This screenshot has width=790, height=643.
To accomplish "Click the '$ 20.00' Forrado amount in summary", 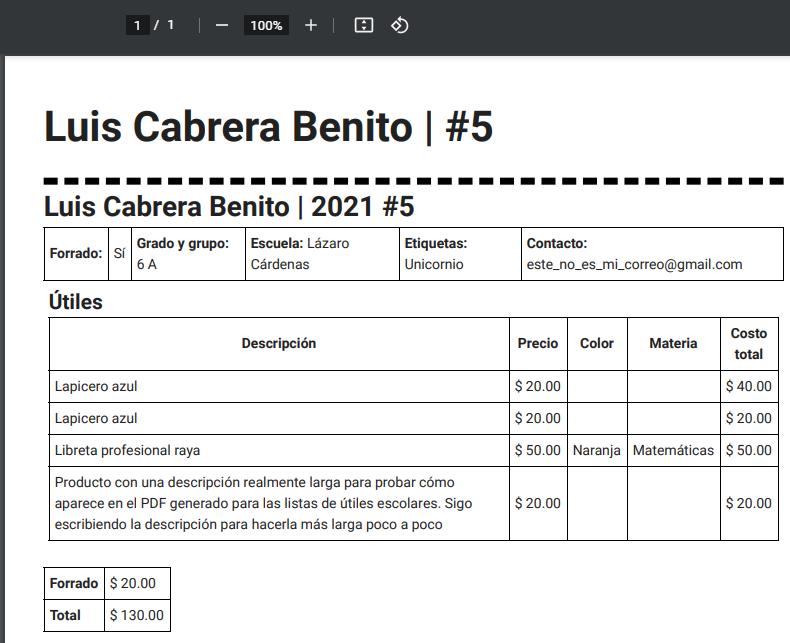I will tap(137, 584).
